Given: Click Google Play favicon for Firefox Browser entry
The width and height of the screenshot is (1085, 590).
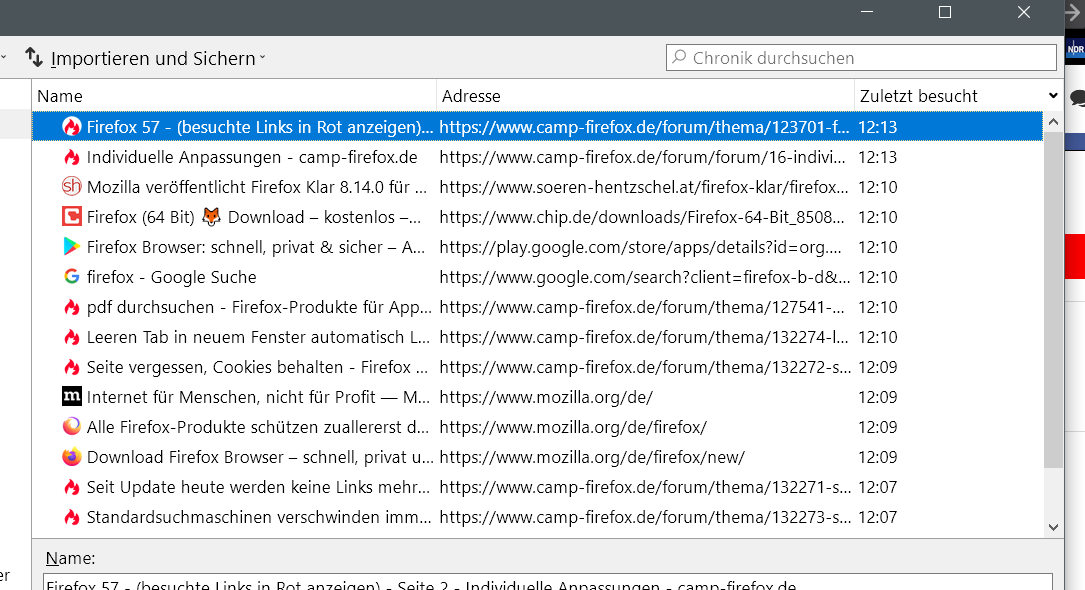Looking at the screenshot, I should click(x=71, y=247).
